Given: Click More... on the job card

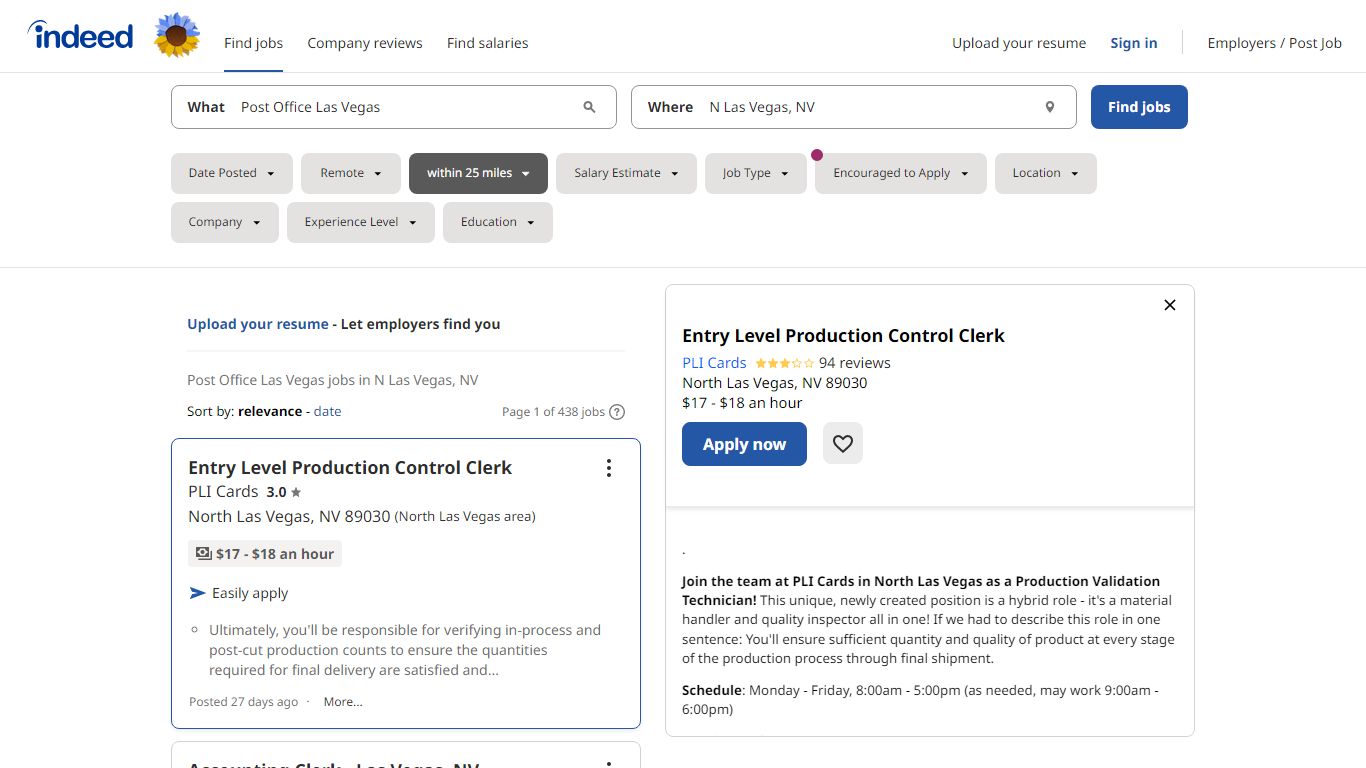Looking at the screenshot, I should (x=343, y=702).
